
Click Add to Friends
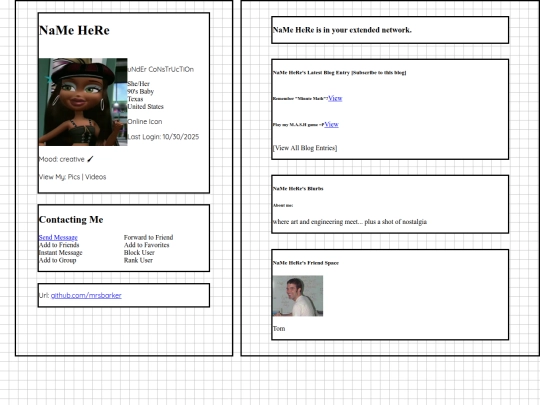59,245
